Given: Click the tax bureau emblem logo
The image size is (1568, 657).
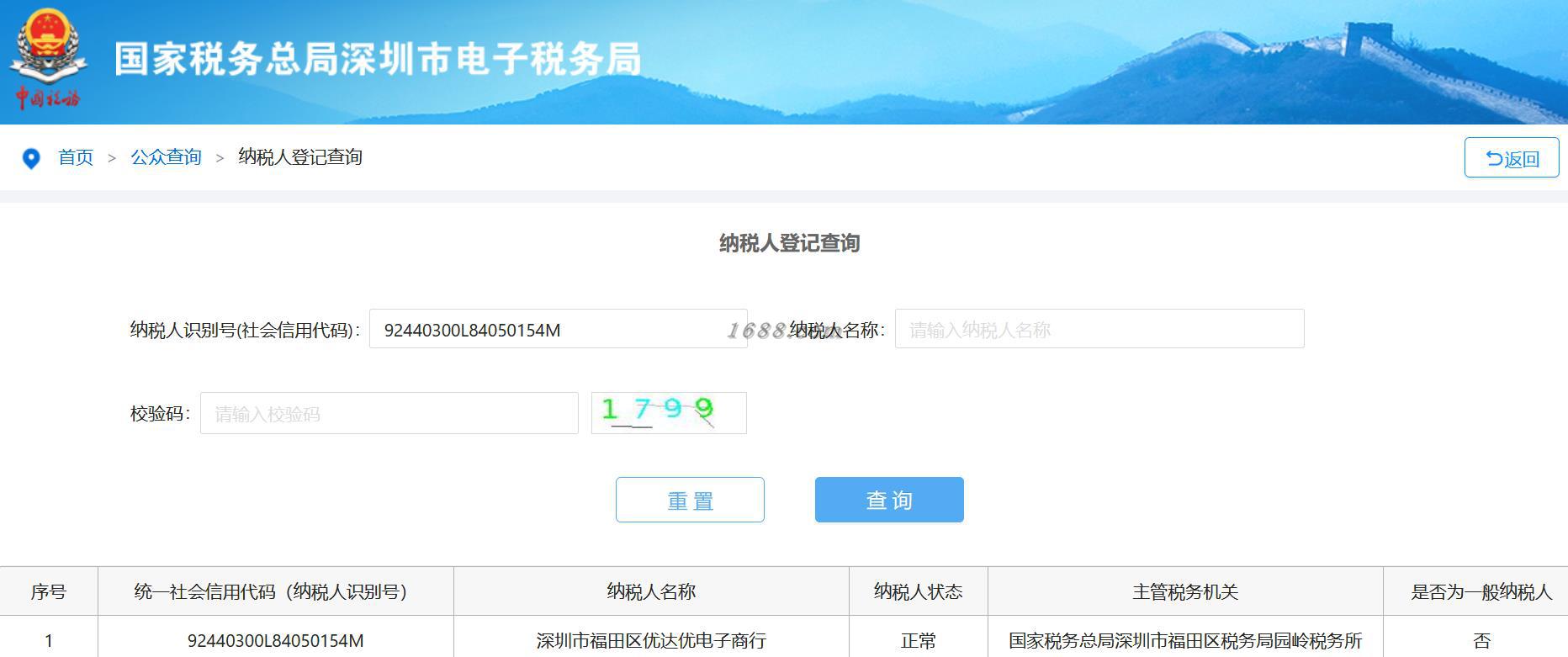Looking at the screenshot, I should coord(48,59).
